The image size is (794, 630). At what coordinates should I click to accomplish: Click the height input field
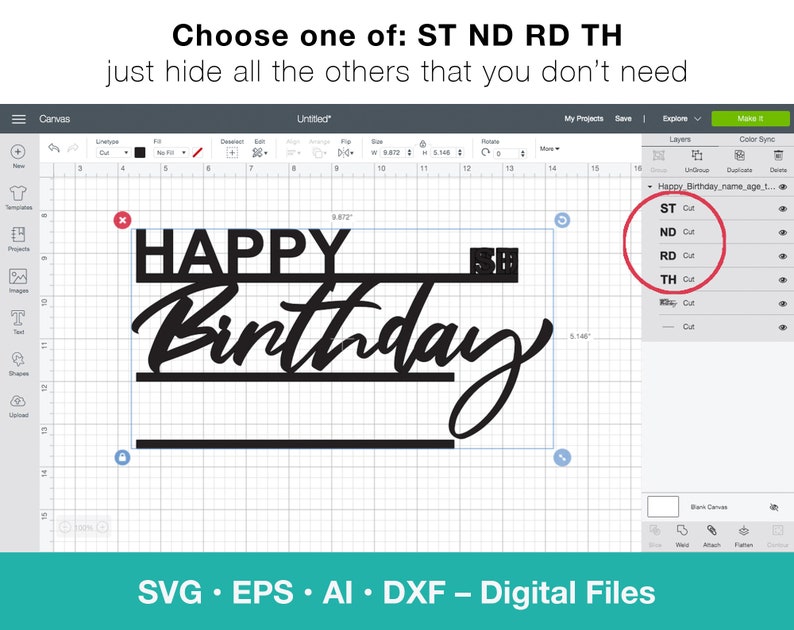click(443, 152)
